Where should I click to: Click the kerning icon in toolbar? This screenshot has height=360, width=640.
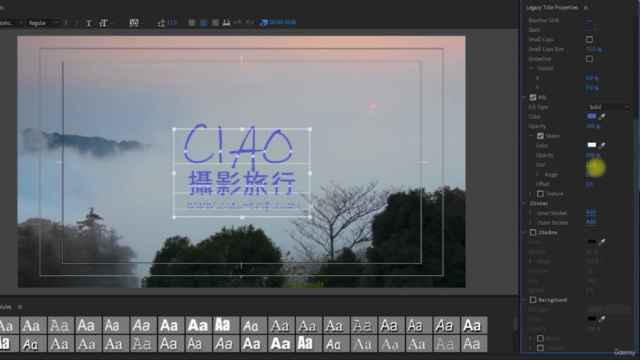[133, 23]
